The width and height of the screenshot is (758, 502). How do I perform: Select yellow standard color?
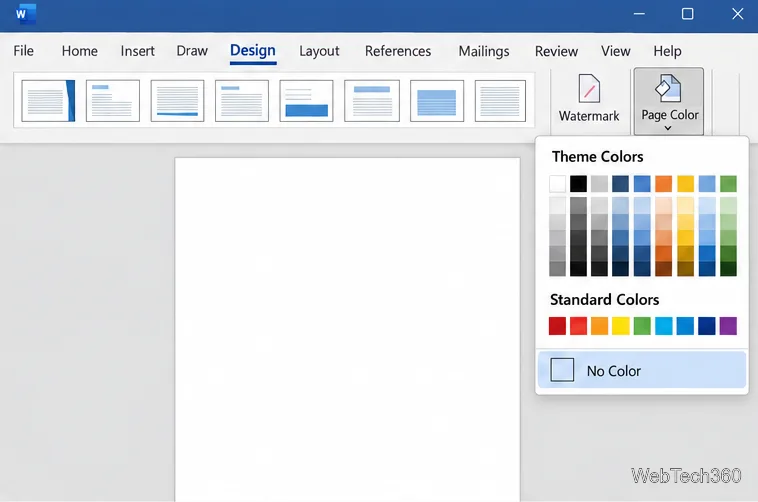pos(621,326)
